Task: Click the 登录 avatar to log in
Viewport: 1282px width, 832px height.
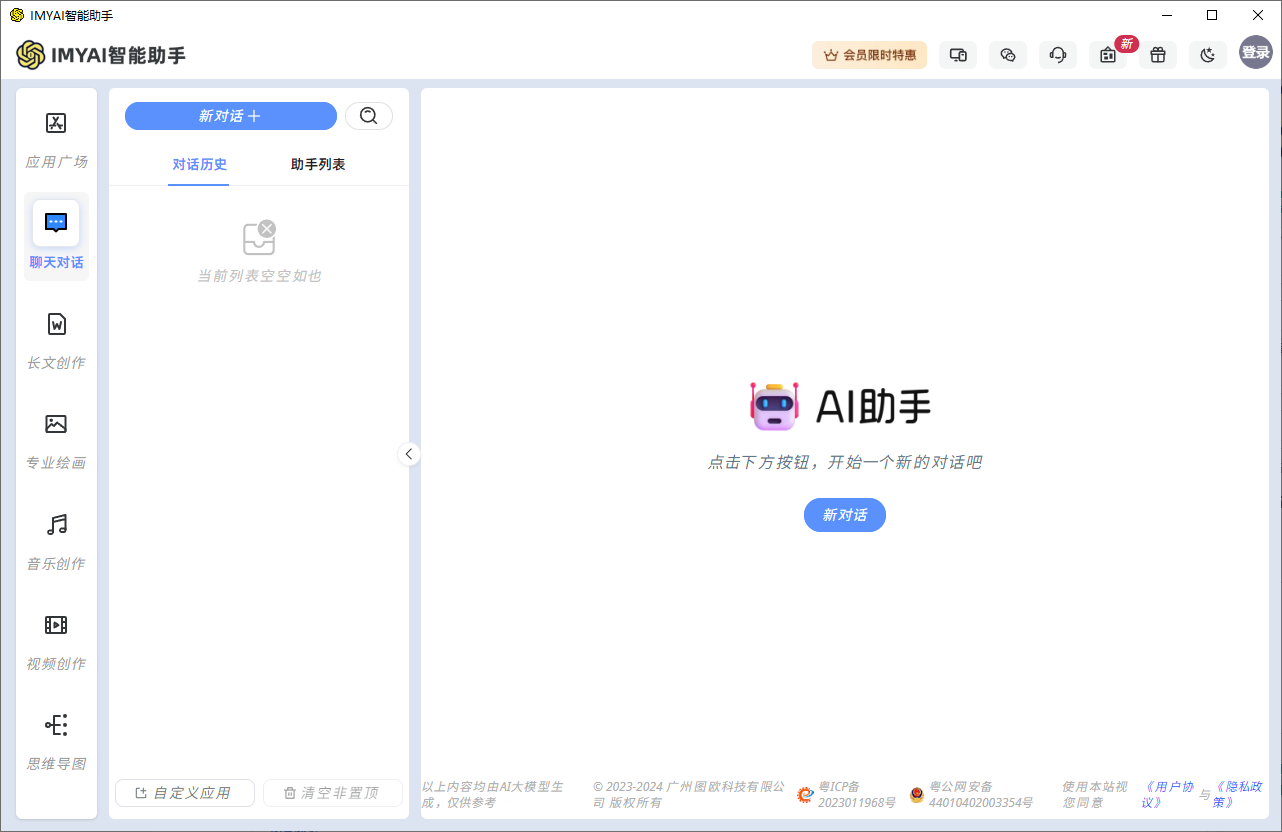Action: click(x=1256, y=52)
